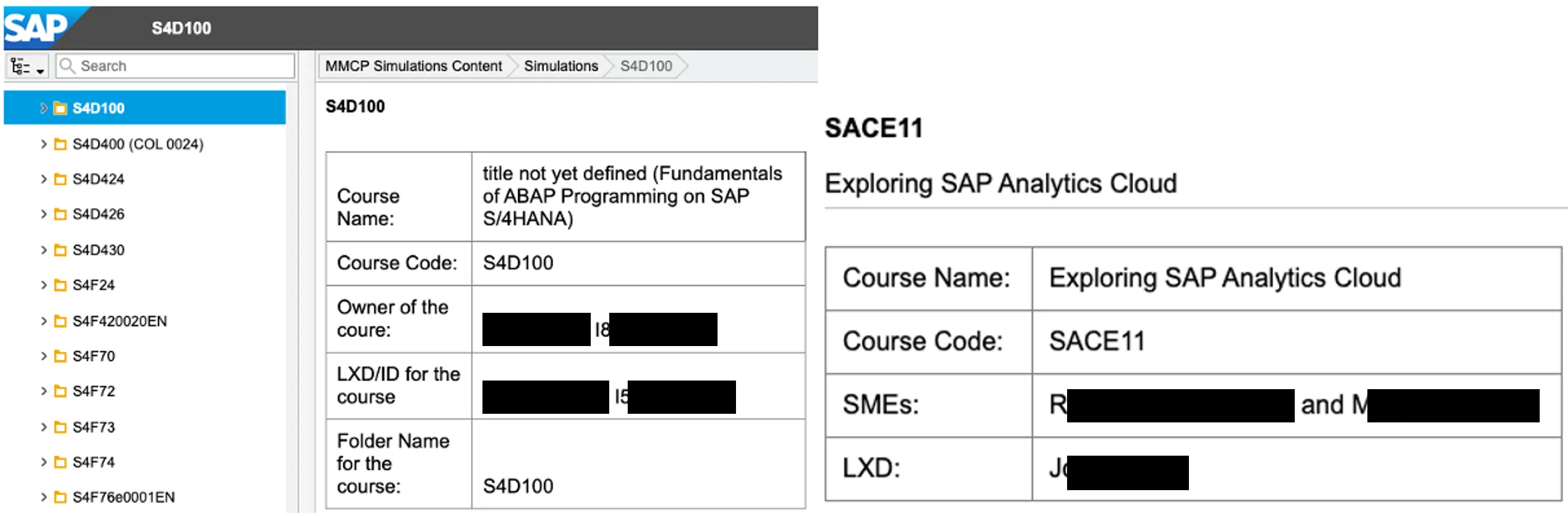Click the S4F70 folder icon
1568x516 pixels.
point(60,357)
